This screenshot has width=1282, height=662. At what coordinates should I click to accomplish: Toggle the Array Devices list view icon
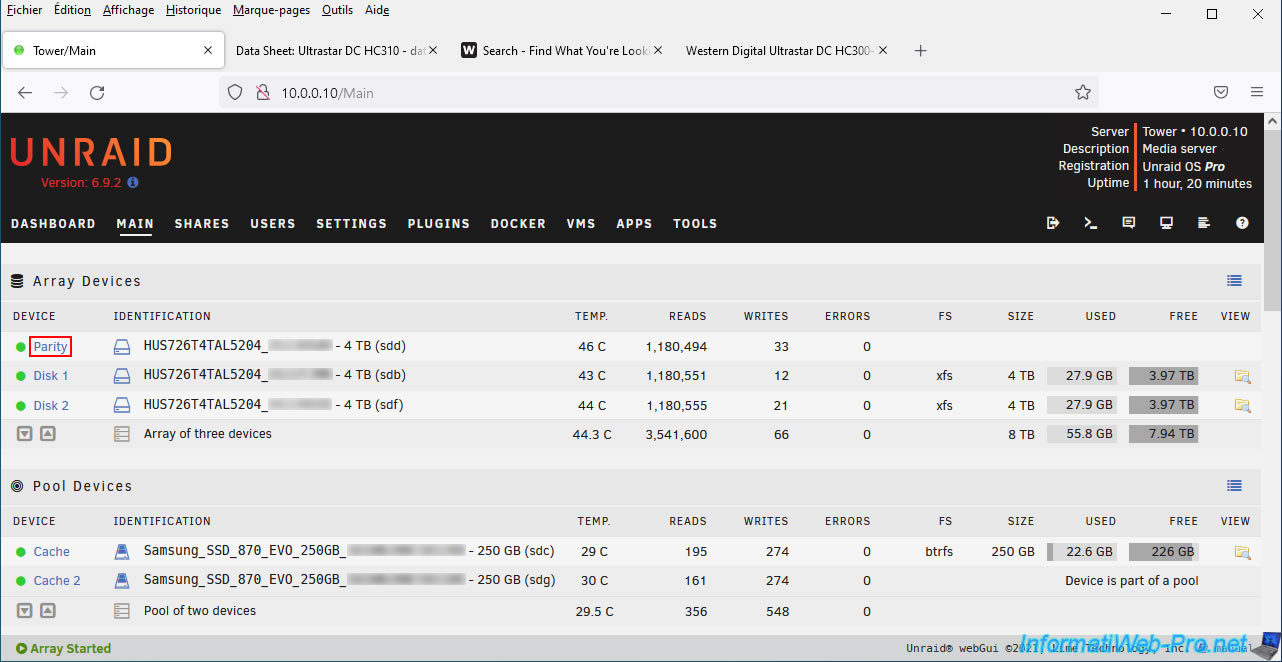coord(1234,281)
